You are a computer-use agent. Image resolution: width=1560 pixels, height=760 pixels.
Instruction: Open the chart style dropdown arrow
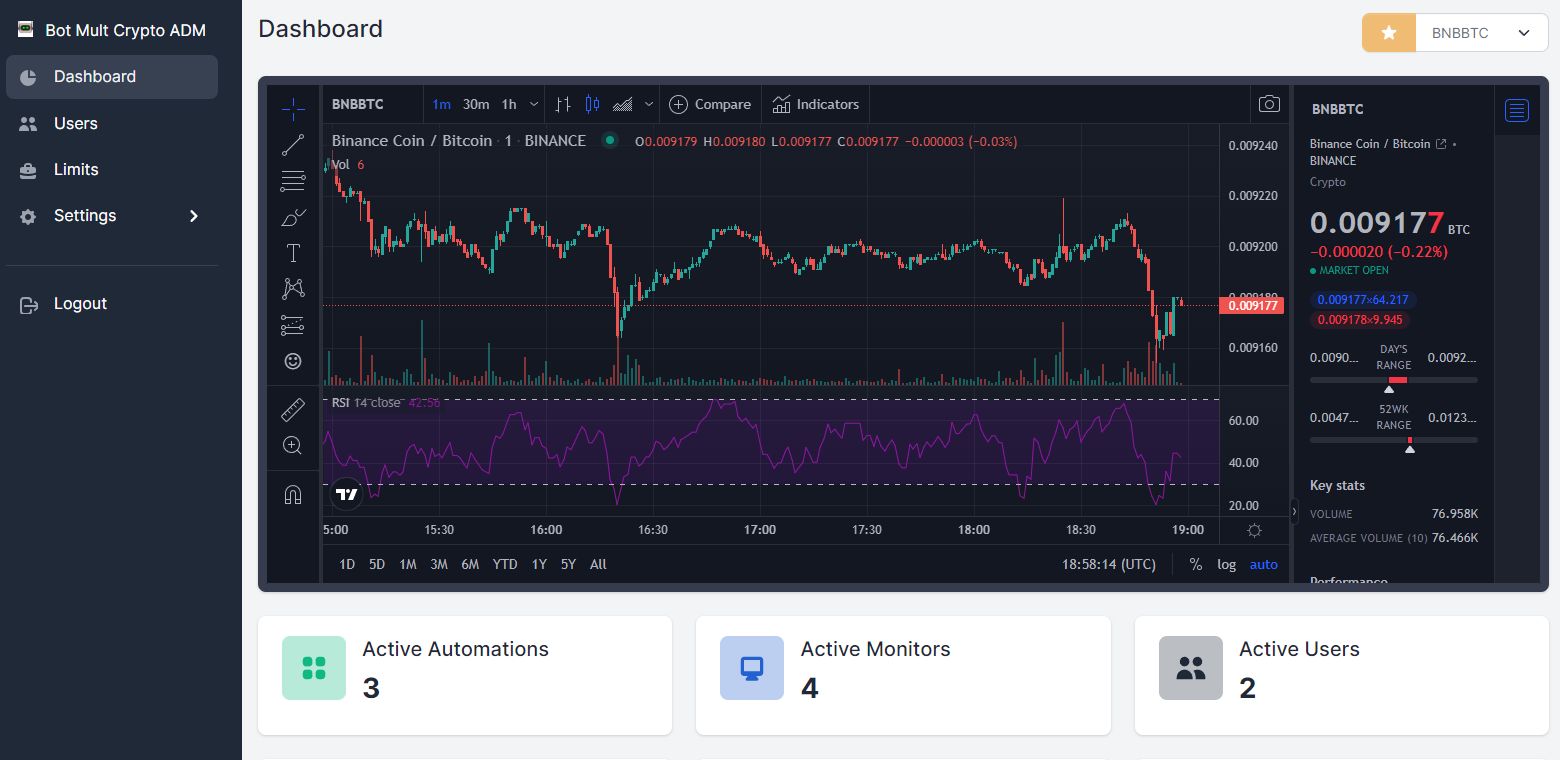[x=649, y=104]
